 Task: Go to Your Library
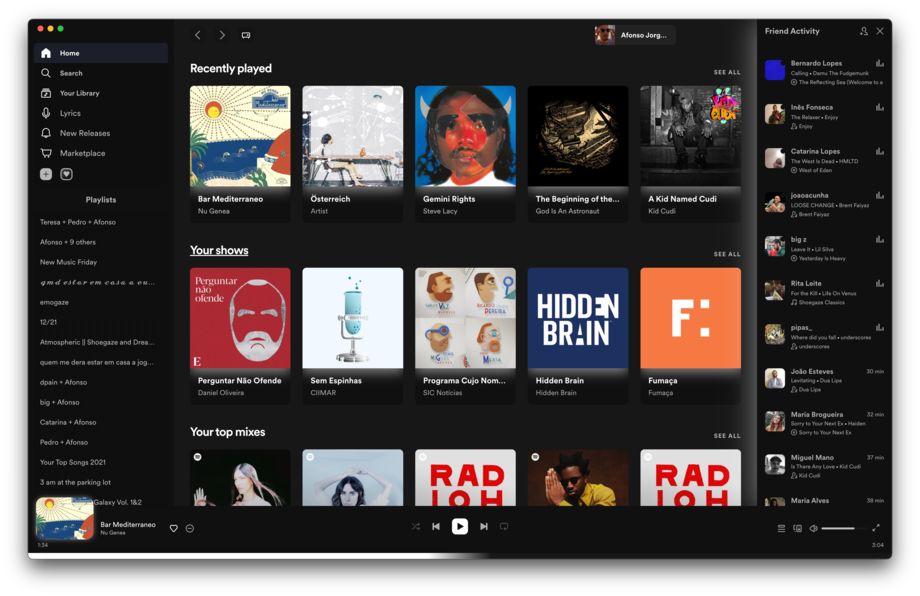(78, 93)
